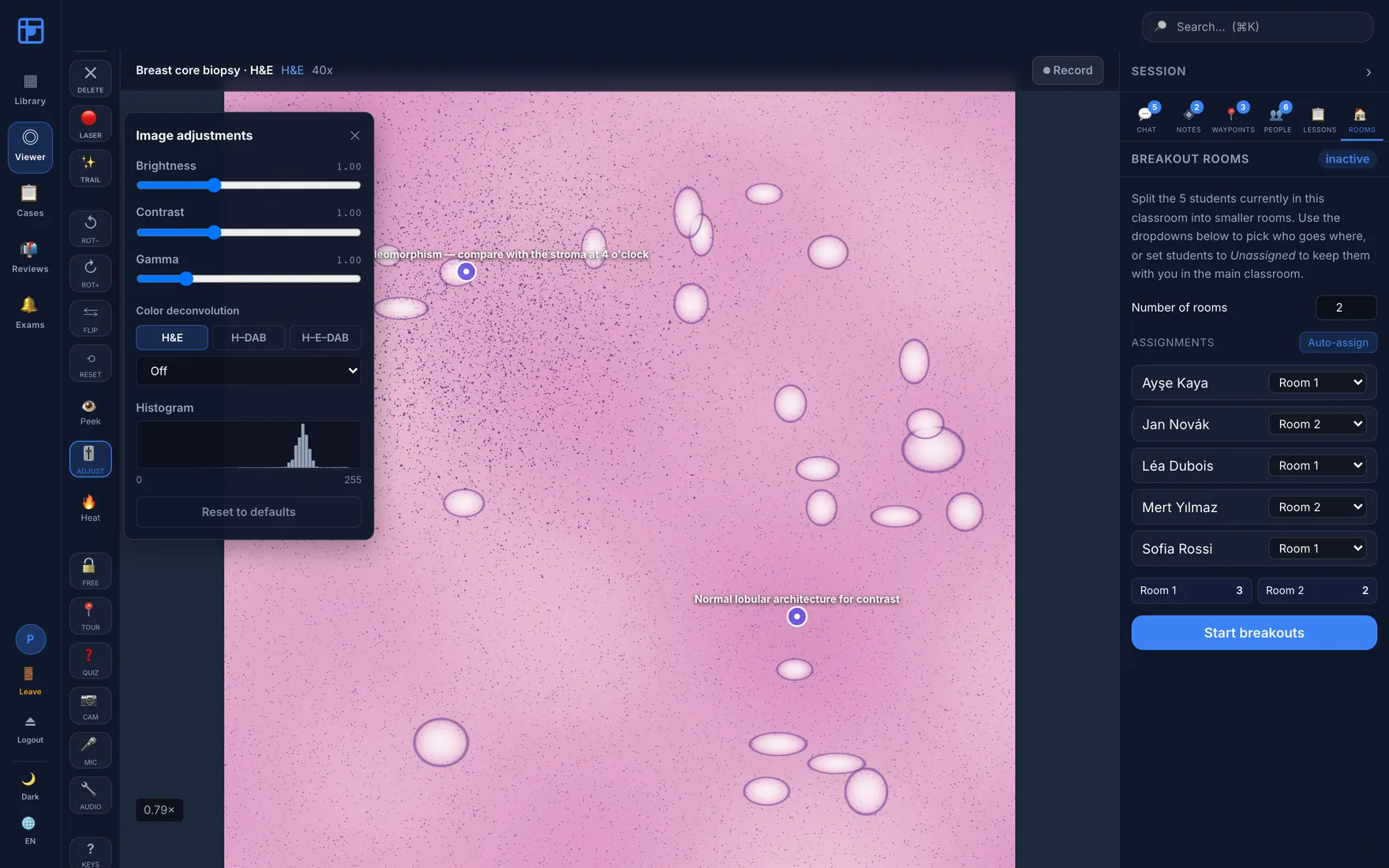The height and width of the screenshot is (868, 1389).
Task: Click the 0.79× zoom level indicator
Action: click(x=159, y=810)
